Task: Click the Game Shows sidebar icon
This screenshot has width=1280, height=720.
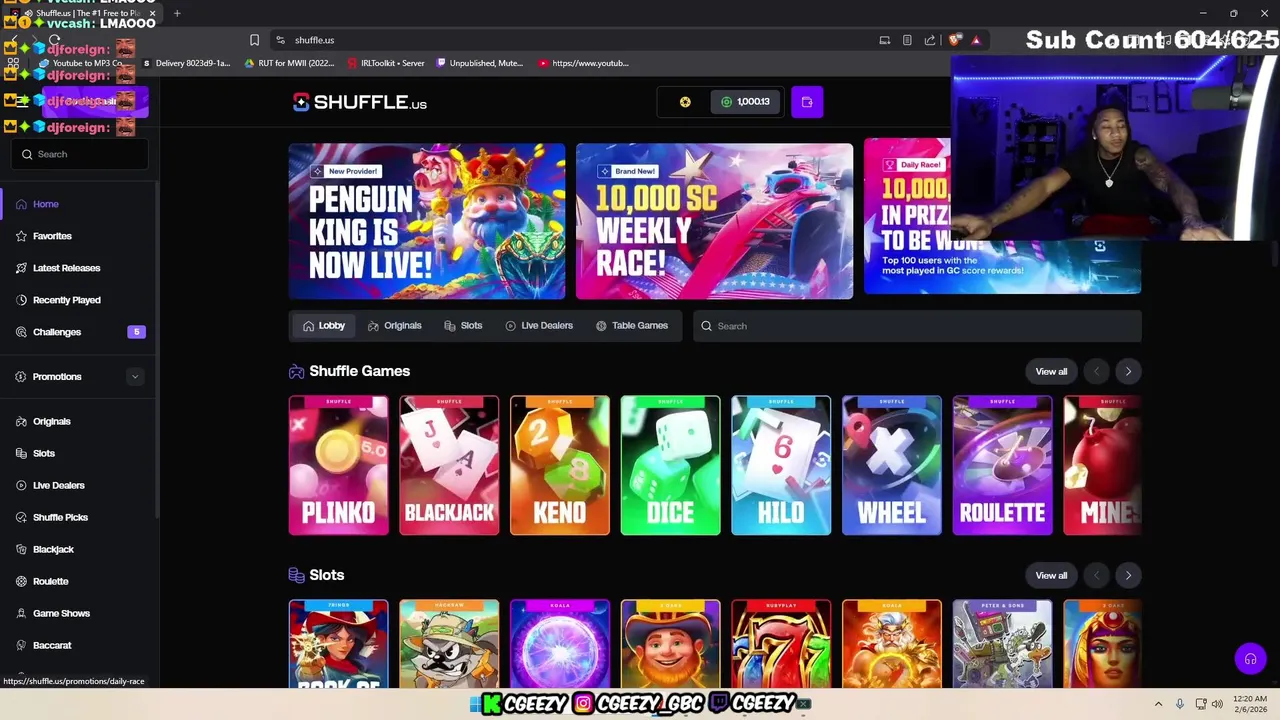Action: (21, 614)
